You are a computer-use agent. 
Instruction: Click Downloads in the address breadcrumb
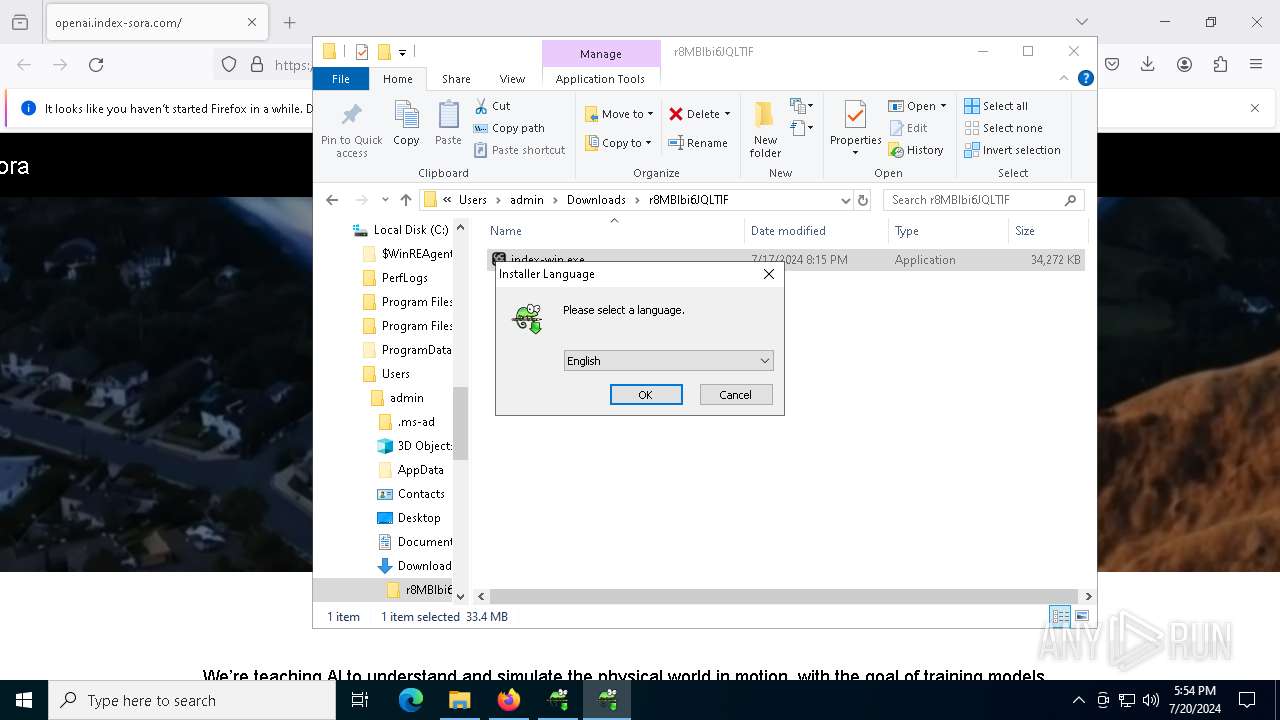[596, 200]
